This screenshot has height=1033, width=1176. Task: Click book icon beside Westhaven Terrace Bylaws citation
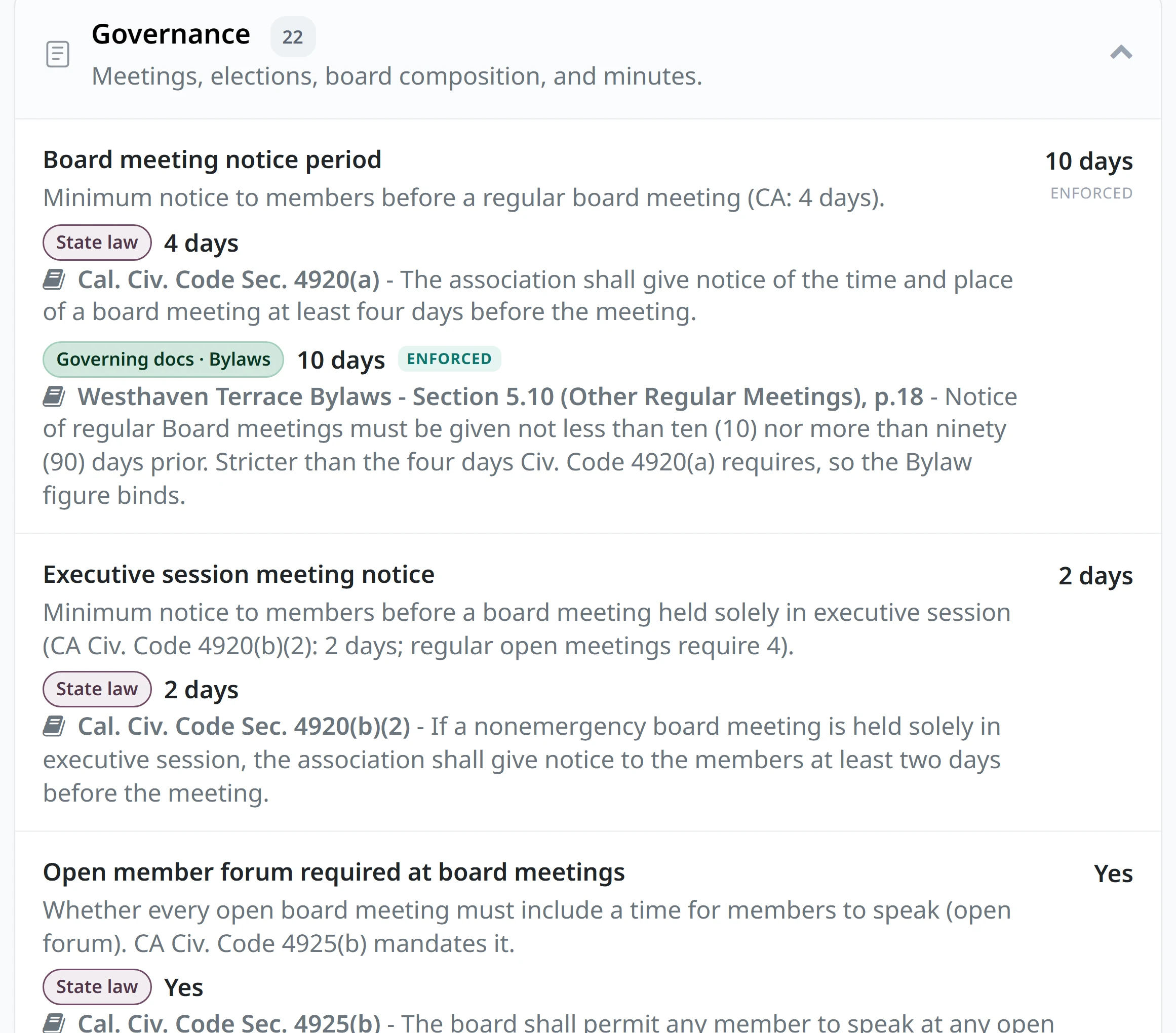point(54,397)
